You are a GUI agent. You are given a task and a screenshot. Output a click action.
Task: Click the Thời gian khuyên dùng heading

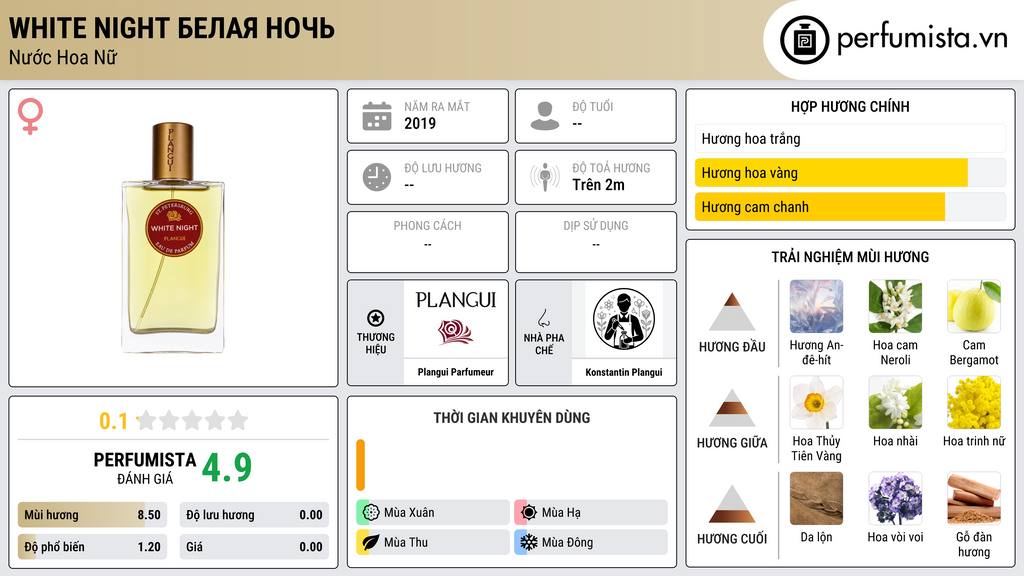point(512,418)
